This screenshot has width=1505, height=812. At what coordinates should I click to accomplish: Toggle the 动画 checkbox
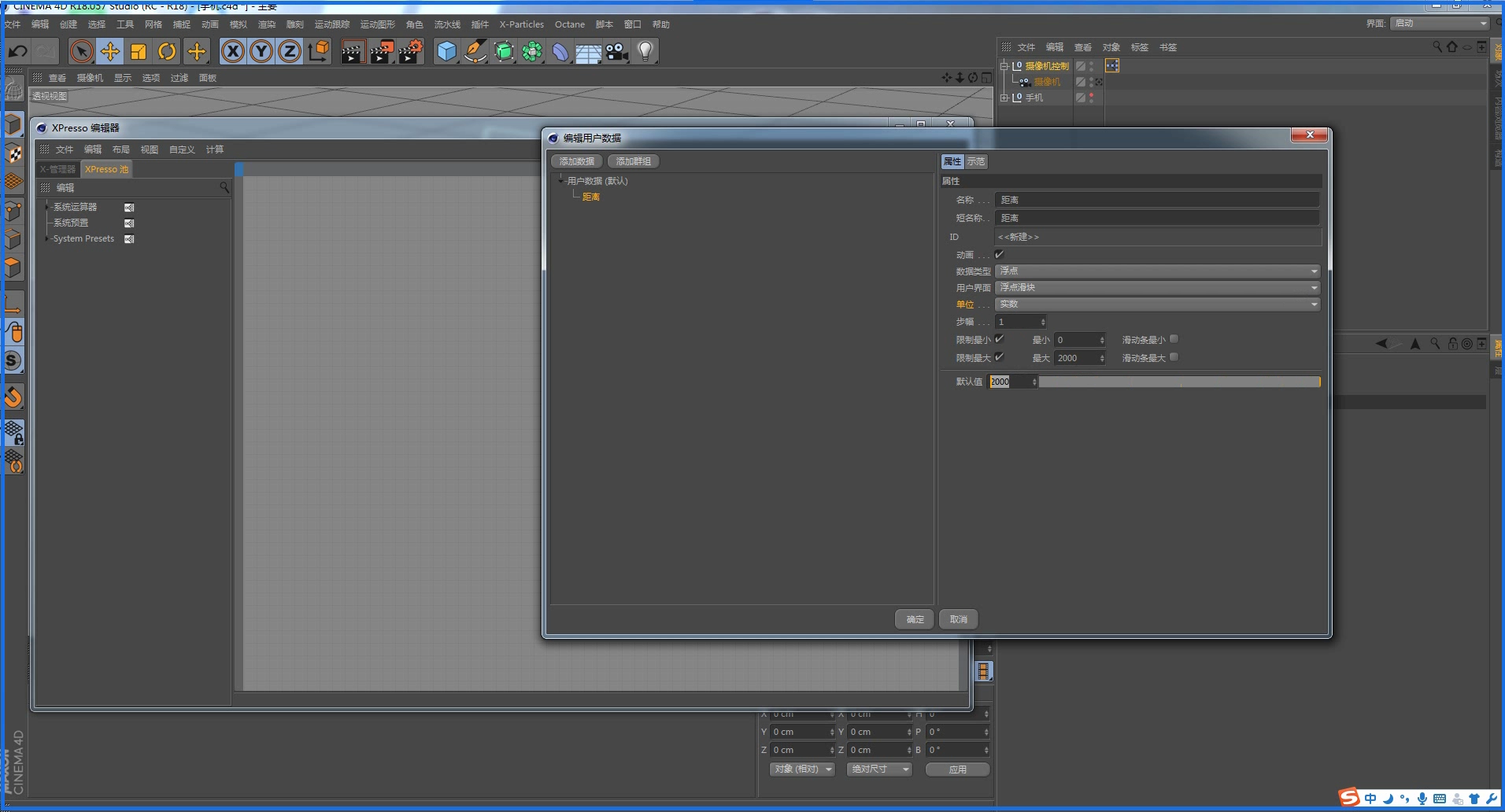click(x=1000, y=255)
